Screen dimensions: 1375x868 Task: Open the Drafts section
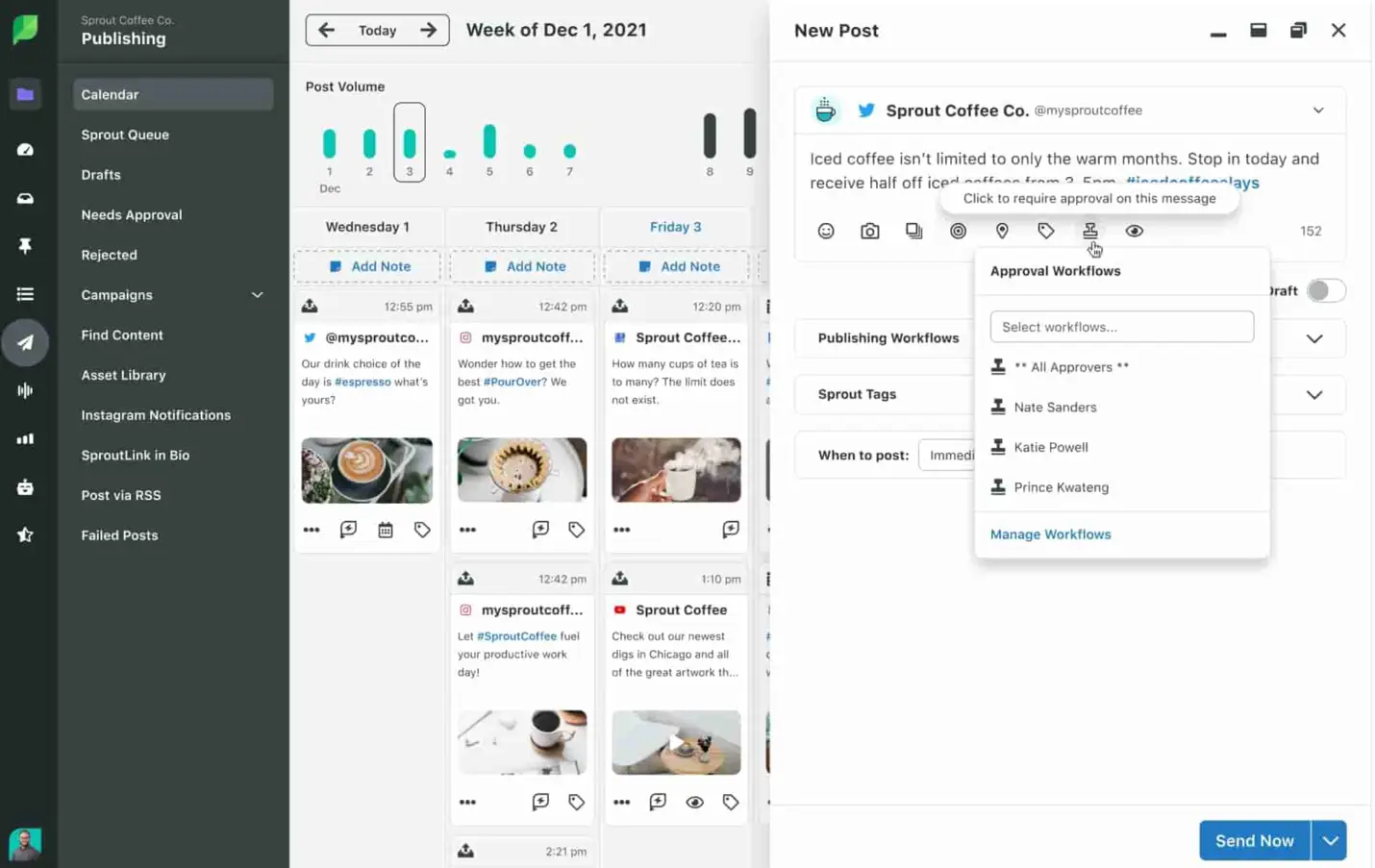pos(101,175)
